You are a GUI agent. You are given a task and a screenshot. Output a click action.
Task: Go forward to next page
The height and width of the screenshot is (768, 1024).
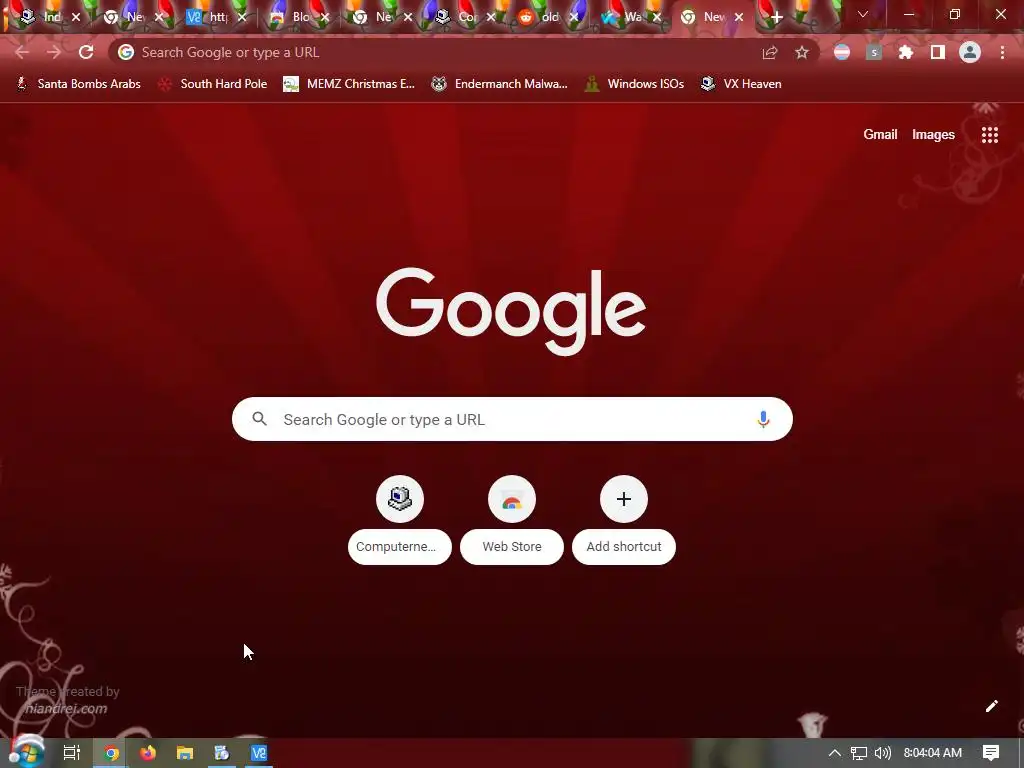click(x=54, y=52)
